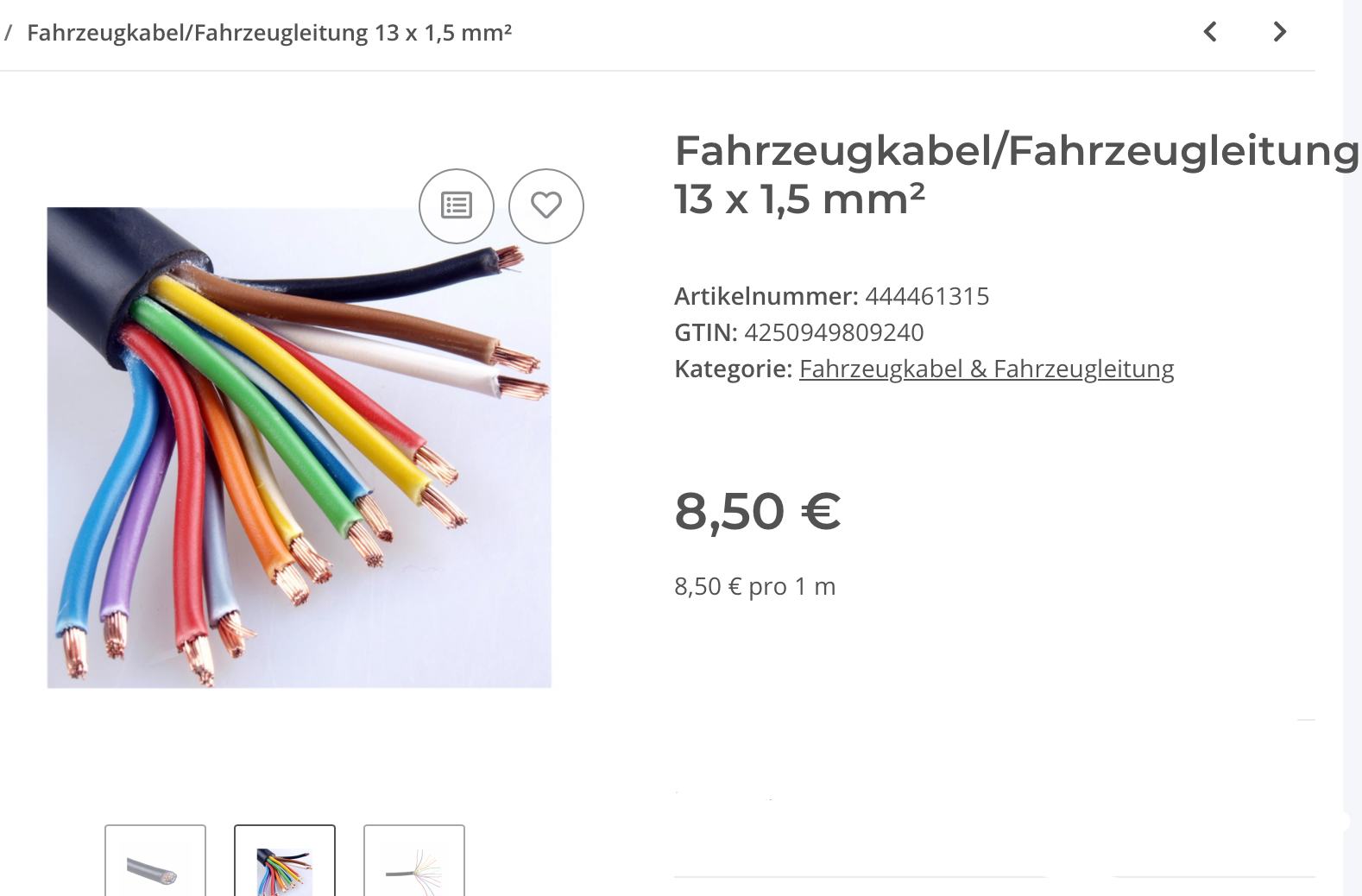
Task: Click the exposed copper strands of blue wire
Action: point(74,652)
